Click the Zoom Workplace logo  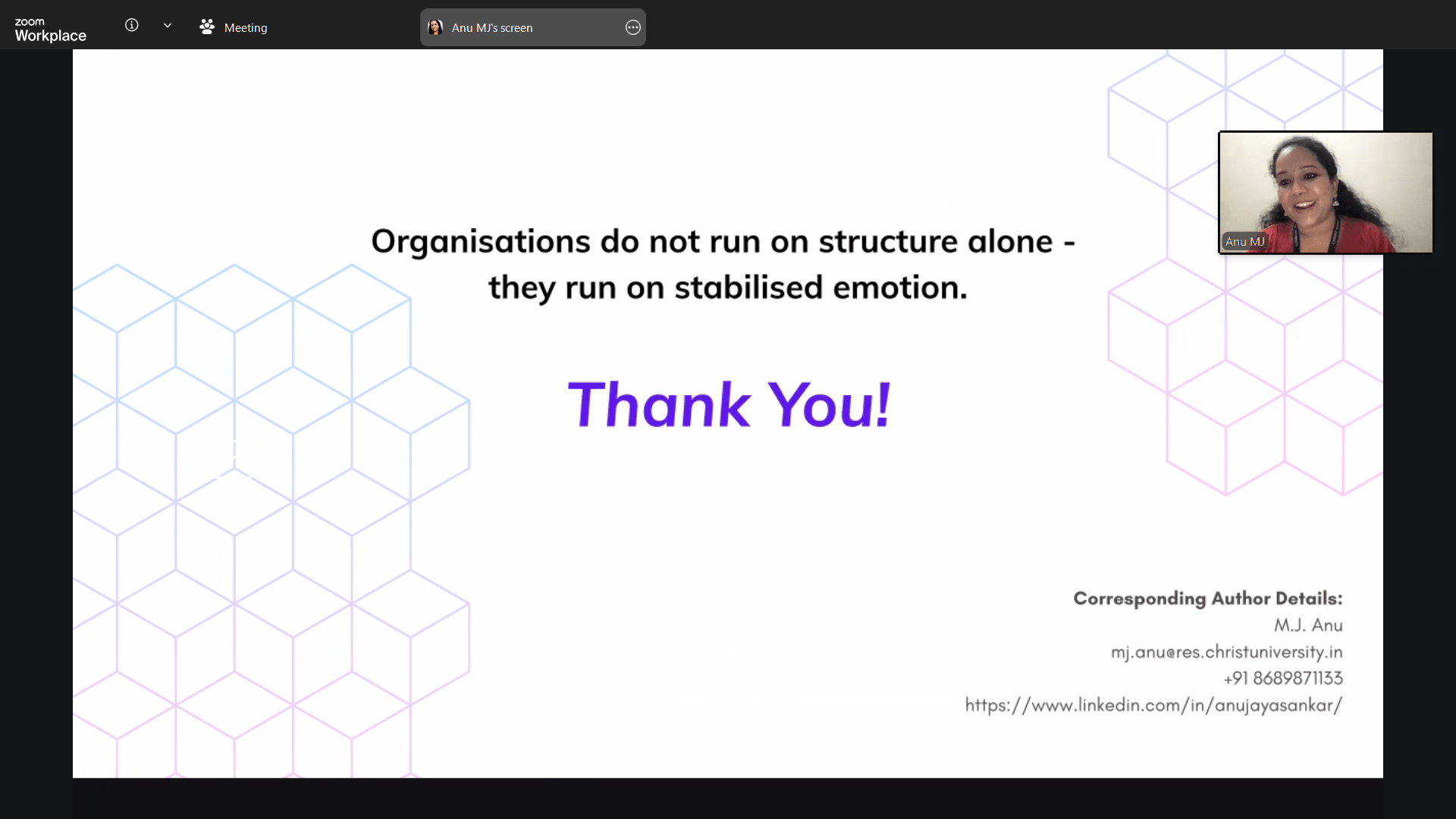tap(50, 29)
